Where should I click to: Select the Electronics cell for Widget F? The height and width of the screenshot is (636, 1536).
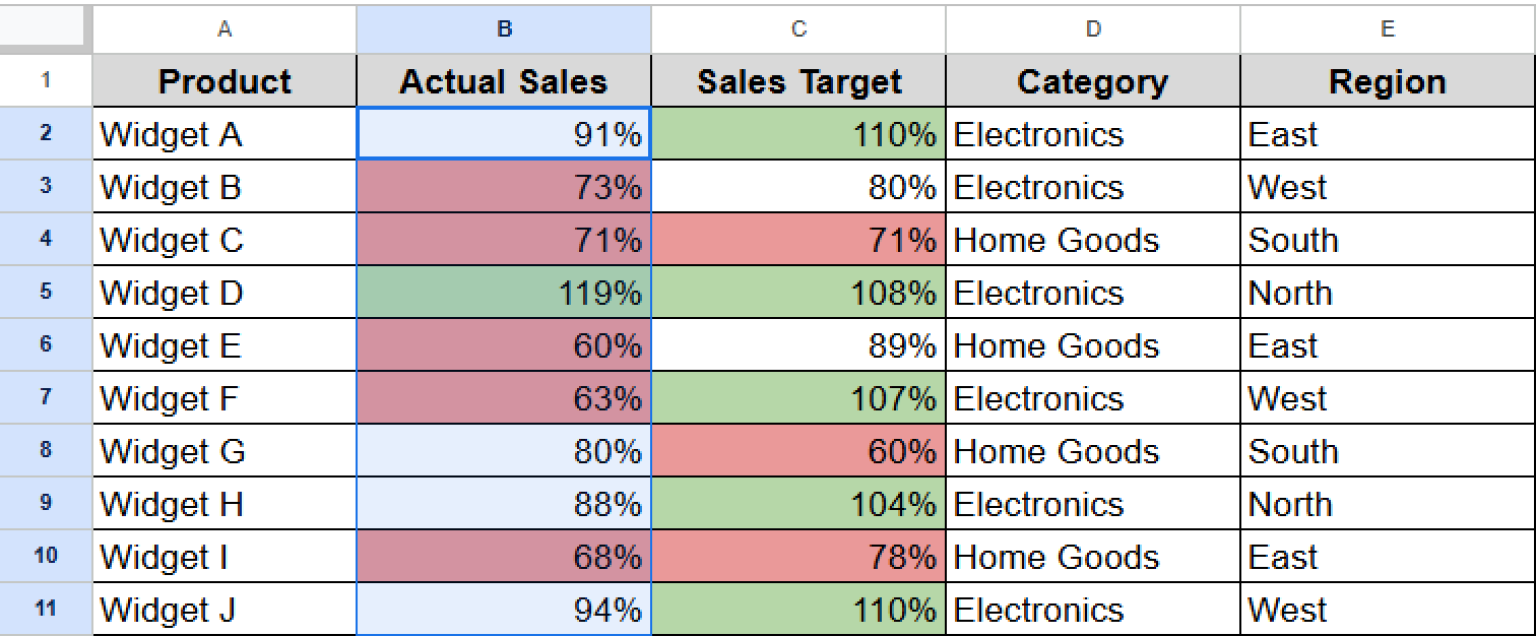click(1091, 398)
